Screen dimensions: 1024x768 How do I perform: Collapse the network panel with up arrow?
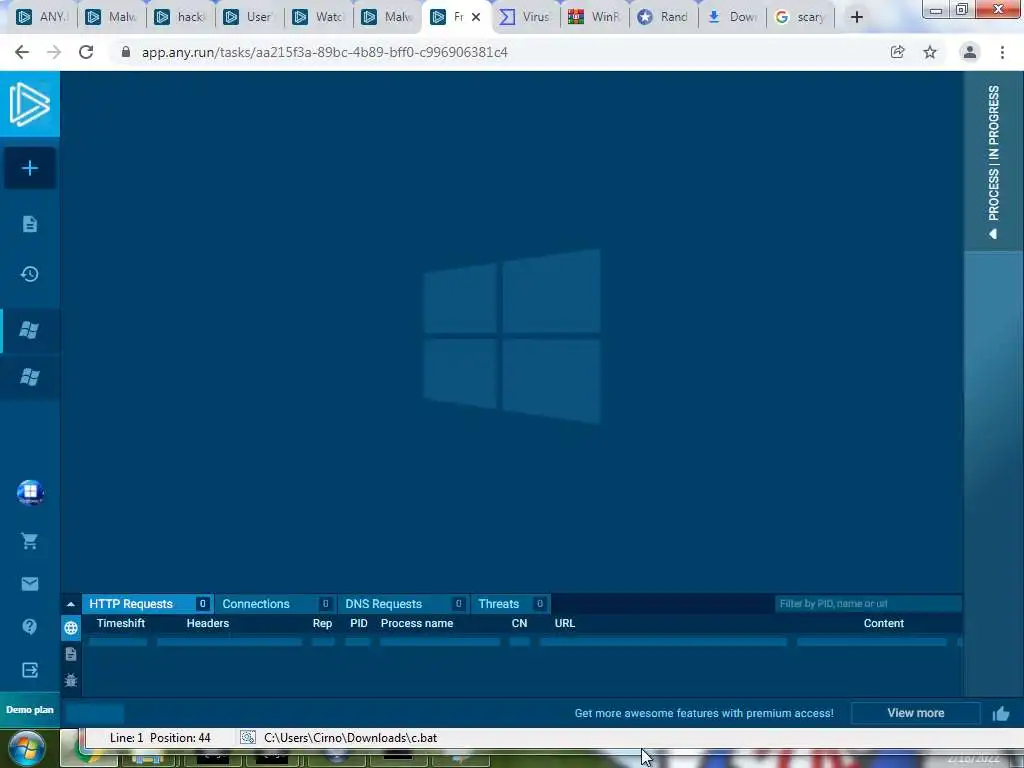pos(71,605)
